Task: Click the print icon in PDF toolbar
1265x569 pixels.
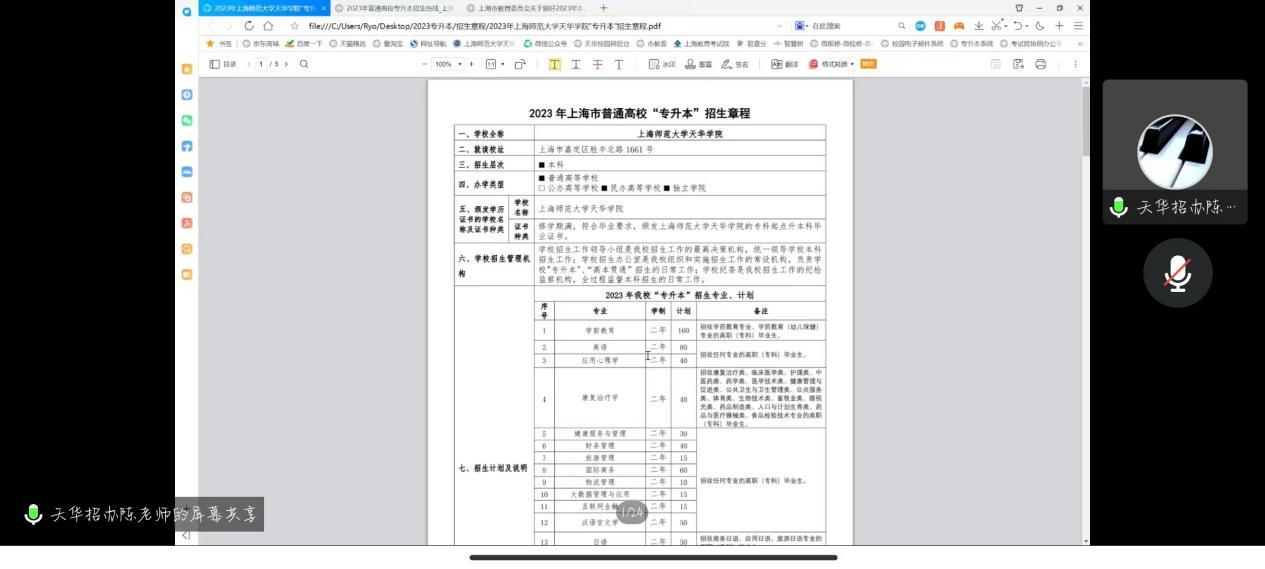Action: [1041, 64]
